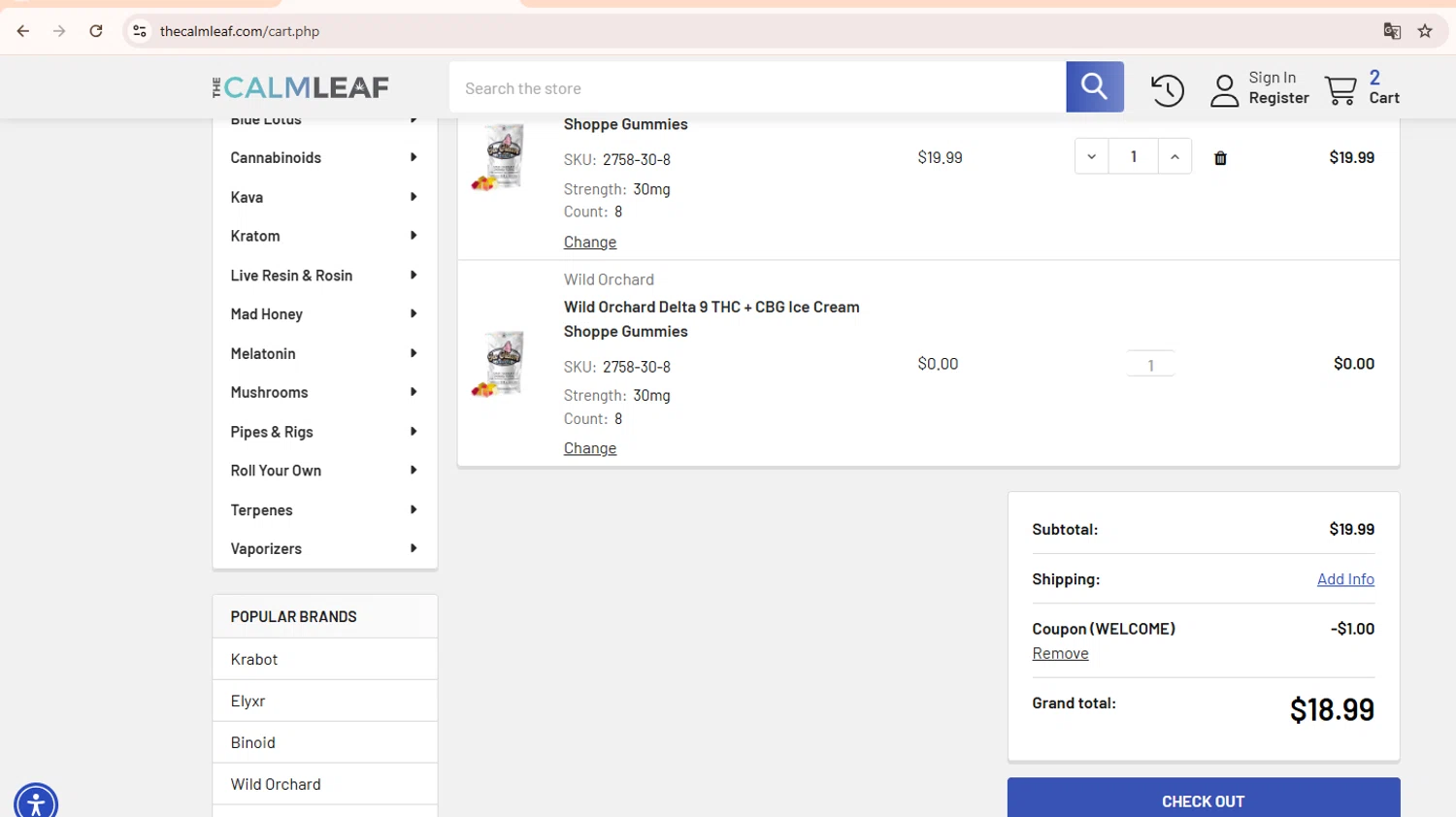Open the shopping cart icon
The width and height of the screenshot is (1456, 817).
[x=1340, y=90]
